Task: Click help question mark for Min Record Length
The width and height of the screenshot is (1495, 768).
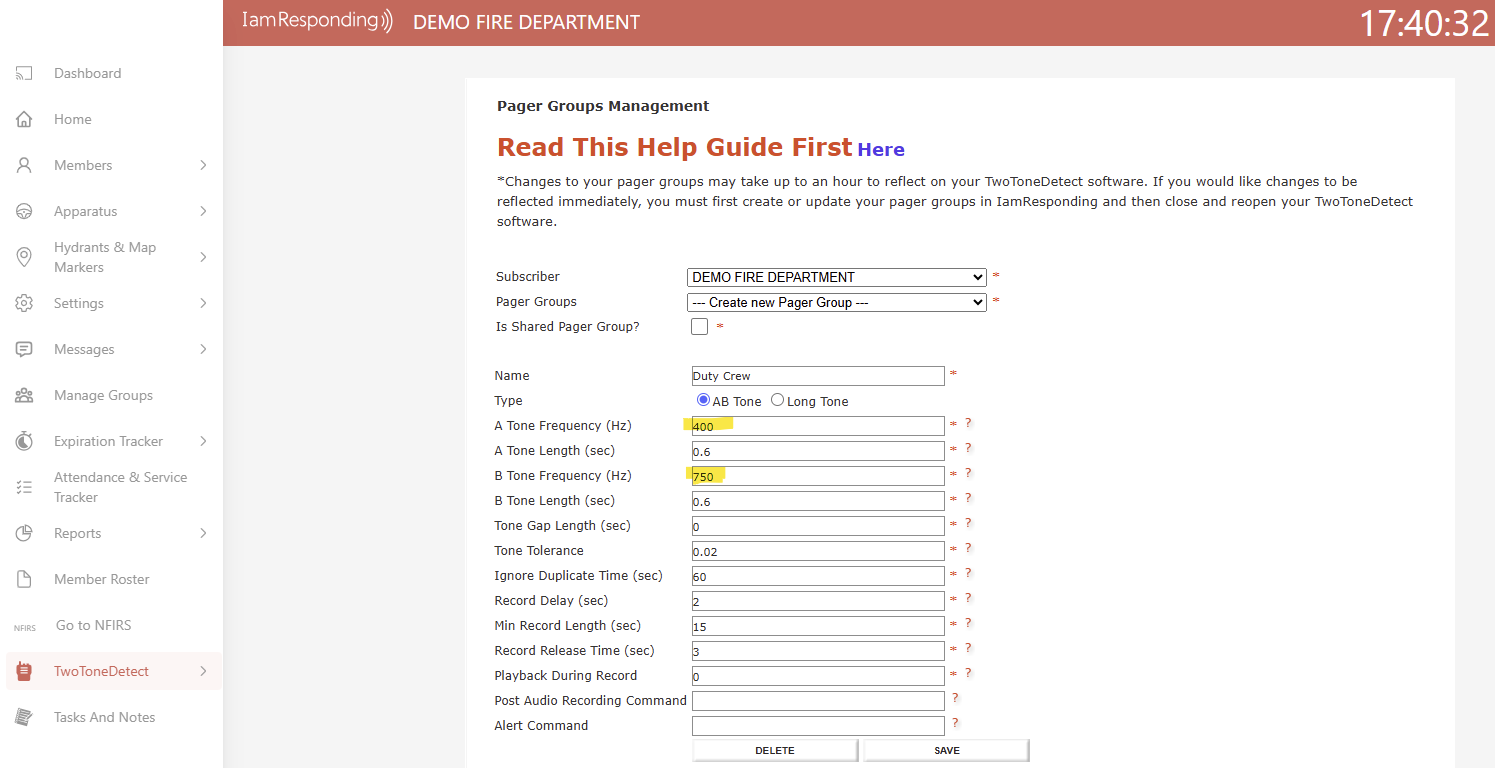Action: (968, 624)
